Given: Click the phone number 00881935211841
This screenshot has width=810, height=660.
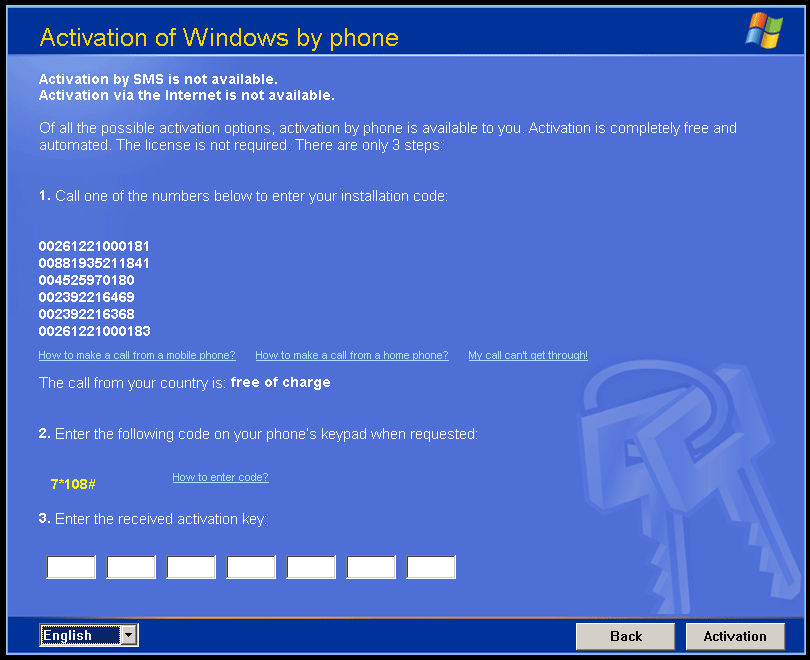Looking at the screenshot, I should click(94, 263).
